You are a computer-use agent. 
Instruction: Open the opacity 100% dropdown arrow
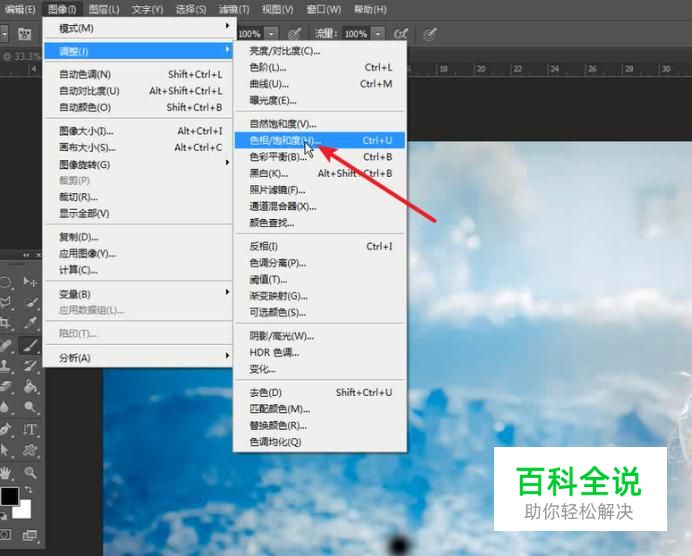point(271,34)
